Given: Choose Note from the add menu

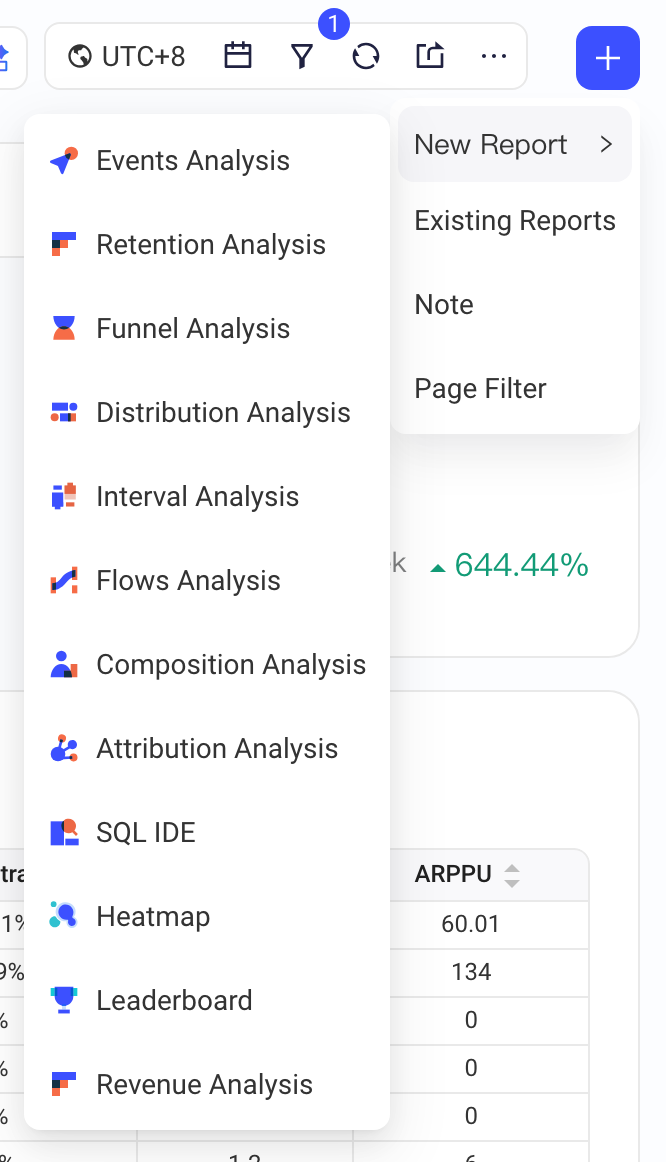Looking at the screenshot, I should [515, 304].
